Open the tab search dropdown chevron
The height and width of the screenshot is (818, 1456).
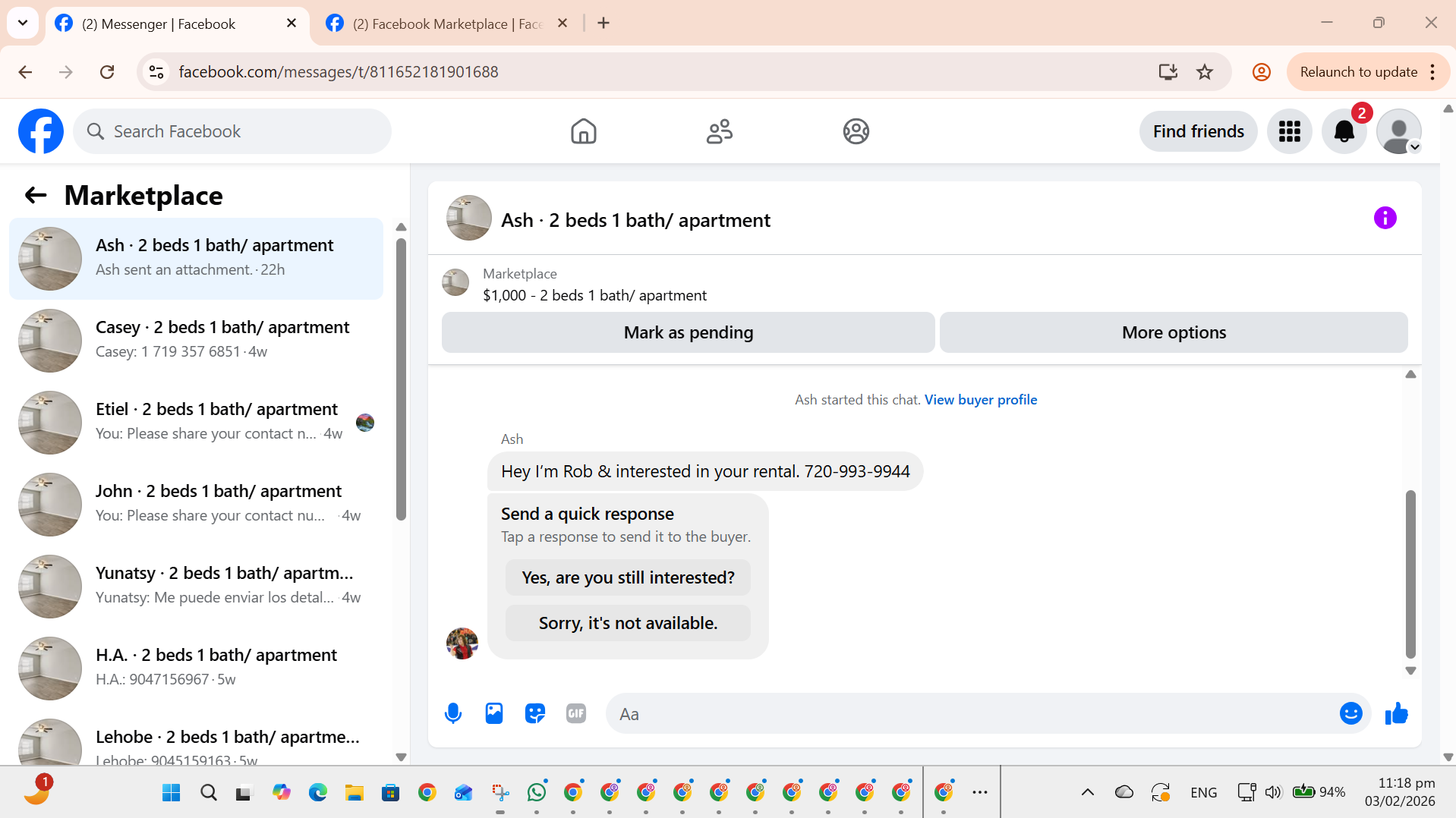click(23, 24)
